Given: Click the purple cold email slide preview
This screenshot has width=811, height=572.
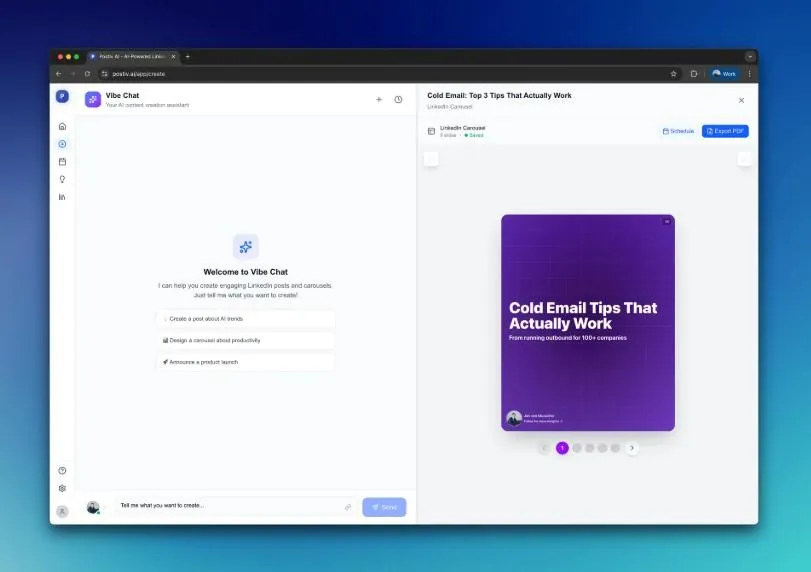Looking at the screenshot, I should (588, 323).
